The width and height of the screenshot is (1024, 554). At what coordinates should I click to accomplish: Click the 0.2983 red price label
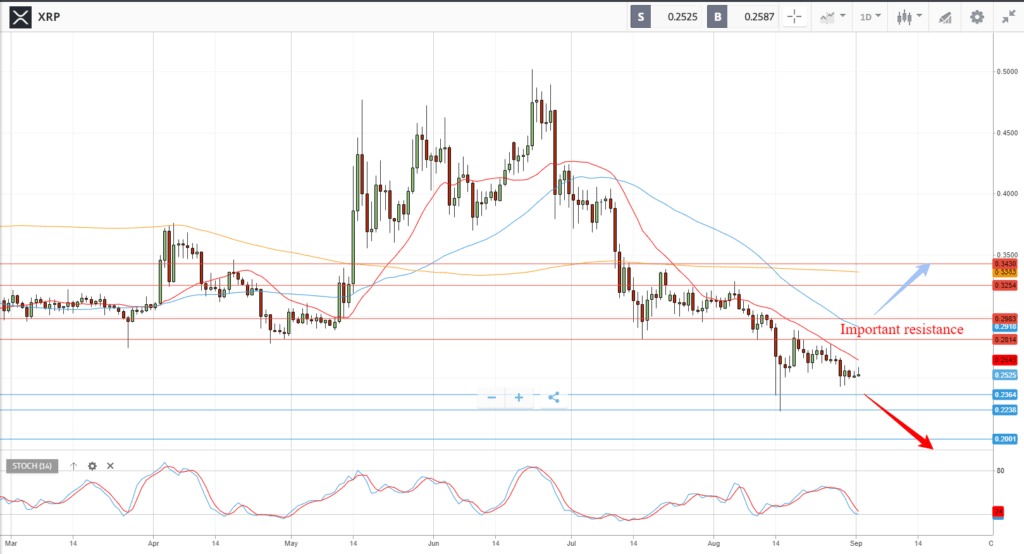[x=1005, y=319]
